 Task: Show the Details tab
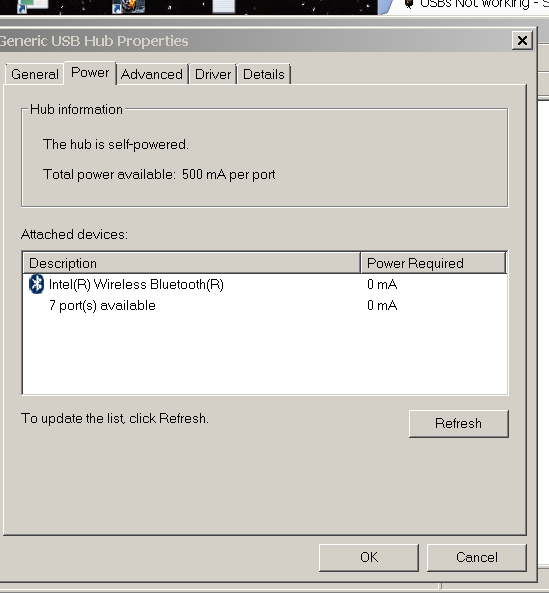point(264,74)
